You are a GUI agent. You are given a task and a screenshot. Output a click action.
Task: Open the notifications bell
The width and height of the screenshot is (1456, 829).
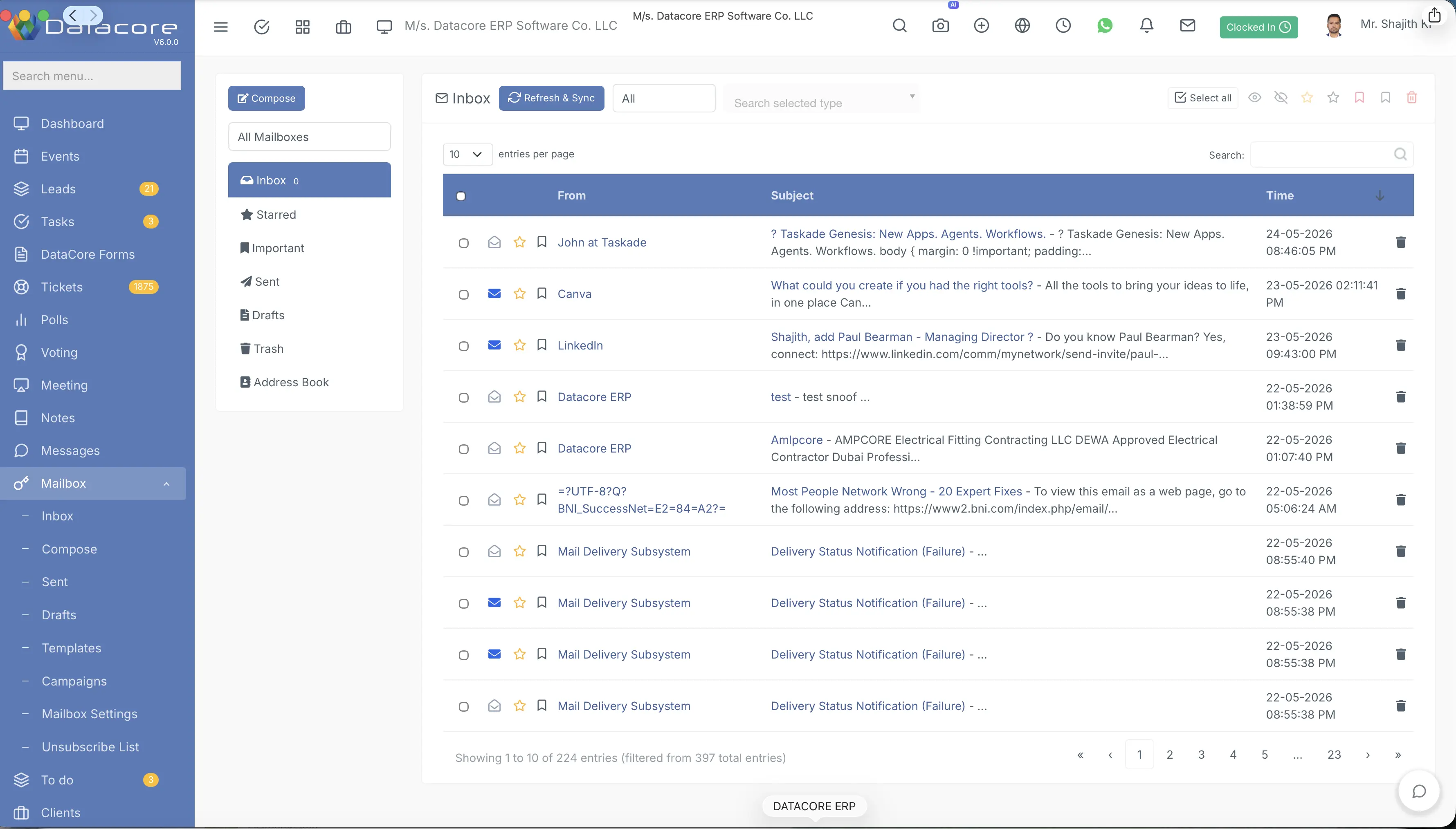coord(1147,26)
